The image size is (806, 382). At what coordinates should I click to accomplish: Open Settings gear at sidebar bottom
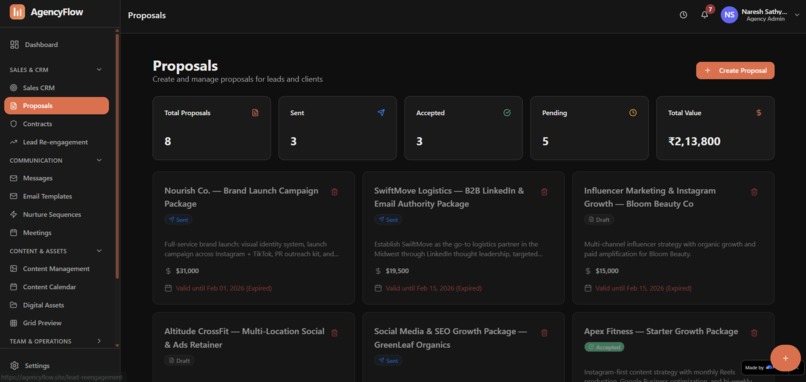pyautogui.click(x=14, y=366)
